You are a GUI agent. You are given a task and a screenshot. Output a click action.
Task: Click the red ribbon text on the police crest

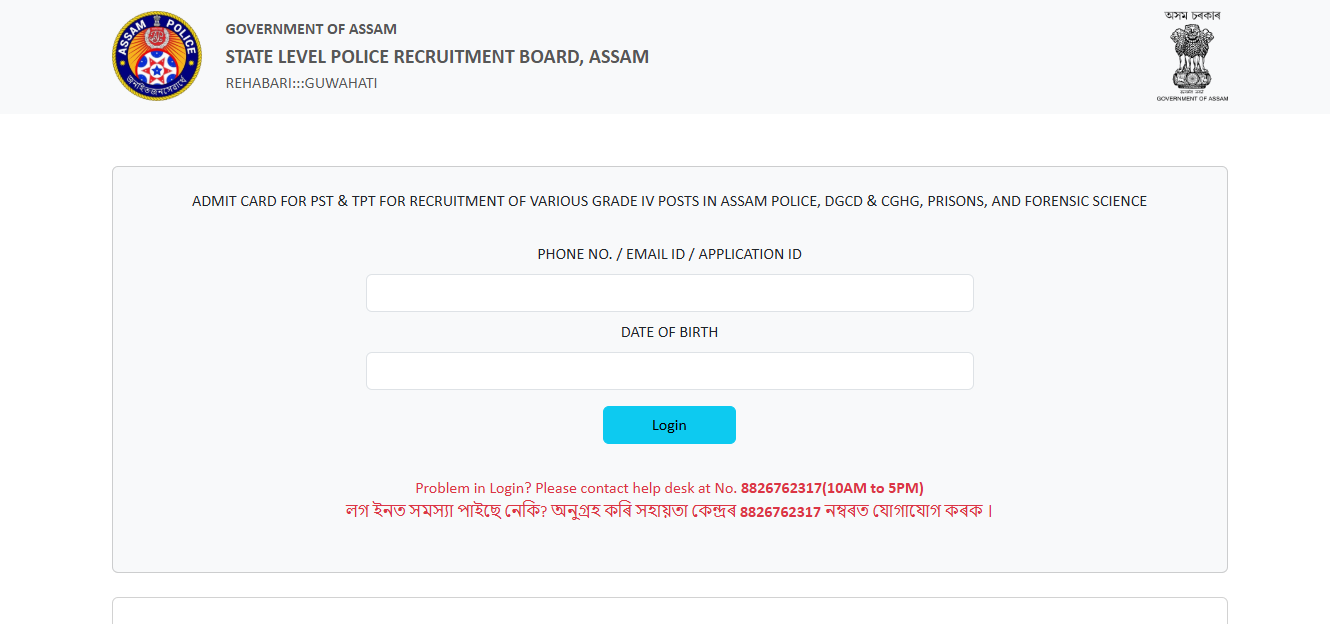[157, 80]
